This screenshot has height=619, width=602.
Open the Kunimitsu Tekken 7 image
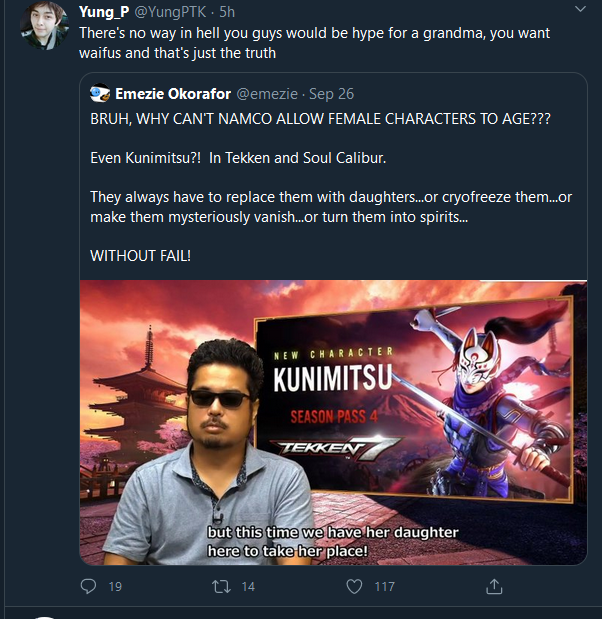click(333, 422)
